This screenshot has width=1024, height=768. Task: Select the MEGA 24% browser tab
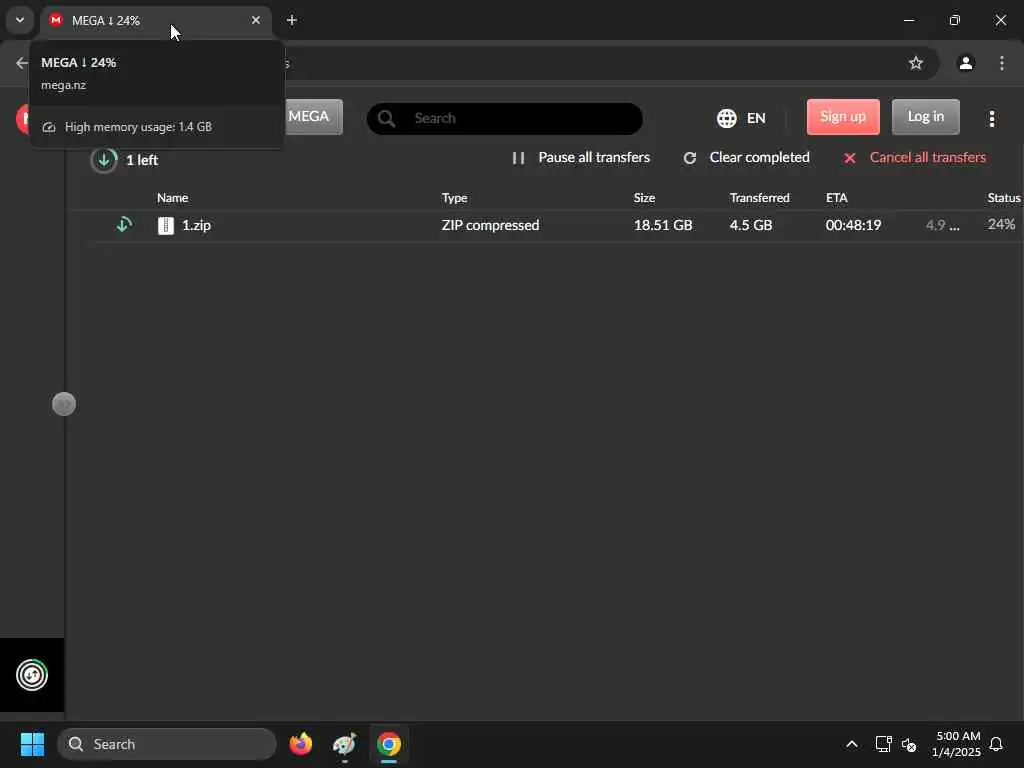click(x=155, y=20)
